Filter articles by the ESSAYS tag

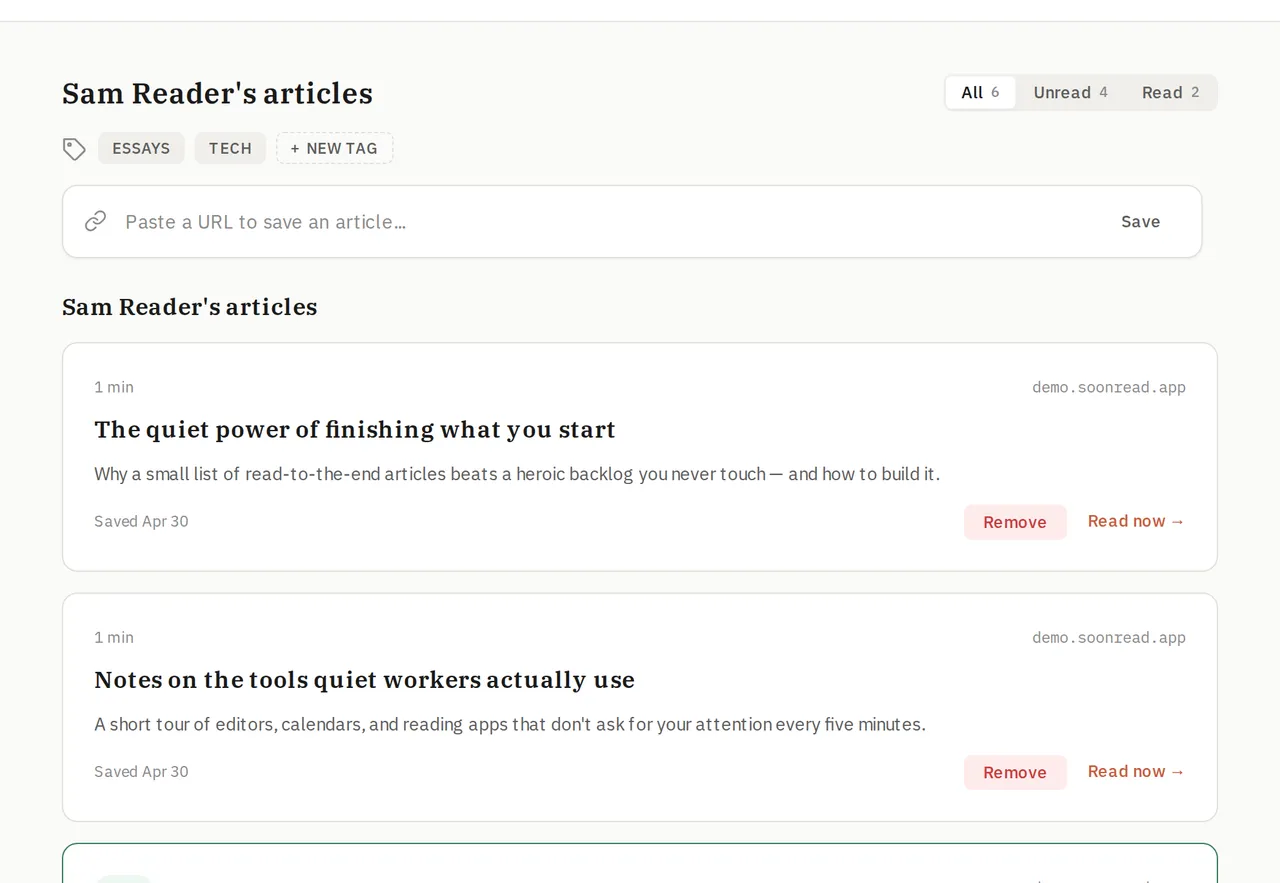click(141, 148)
